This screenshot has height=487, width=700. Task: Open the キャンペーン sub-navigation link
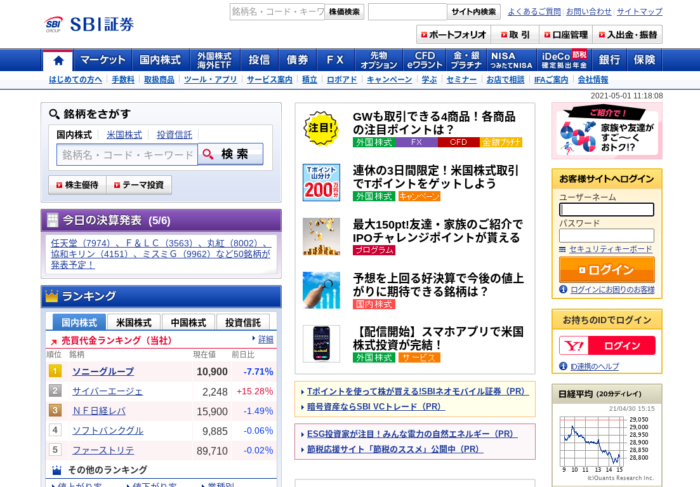(x=389, y=79)
